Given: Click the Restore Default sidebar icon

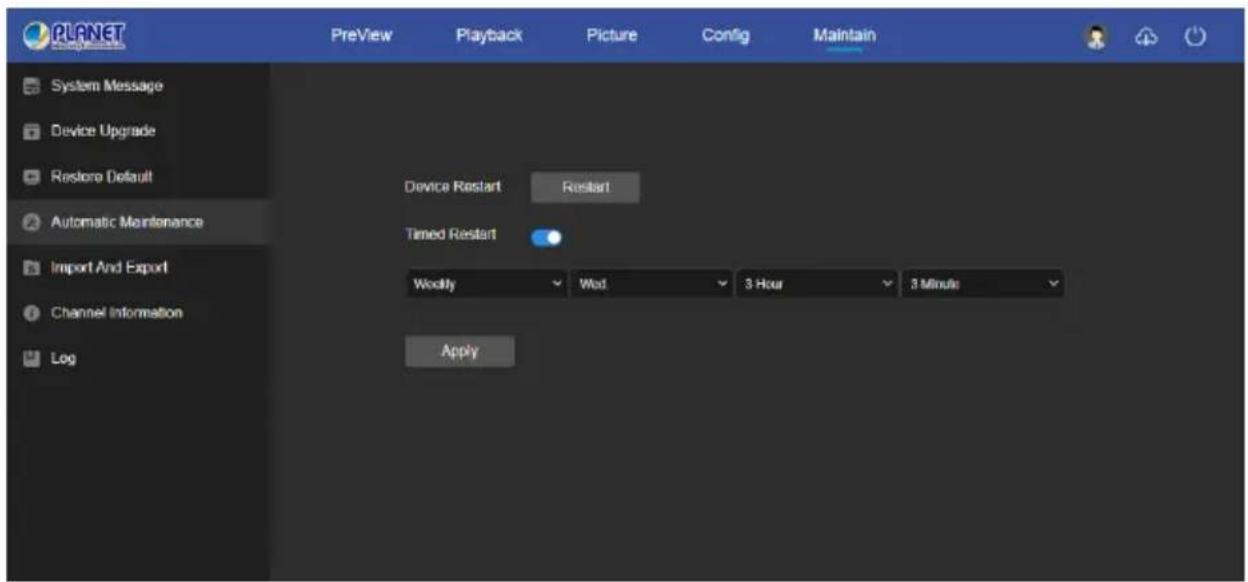Looking at the screenshot, I should (x=32, y=177).
